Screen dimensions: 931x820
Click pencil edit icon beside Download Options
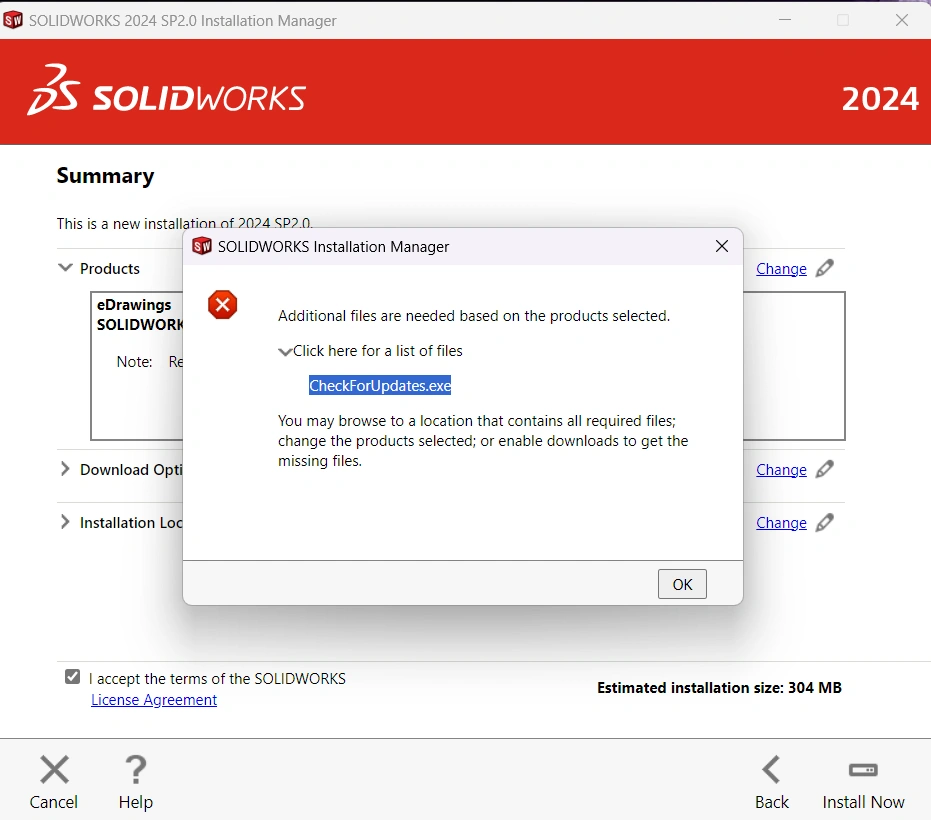click(x=825, y=469)
